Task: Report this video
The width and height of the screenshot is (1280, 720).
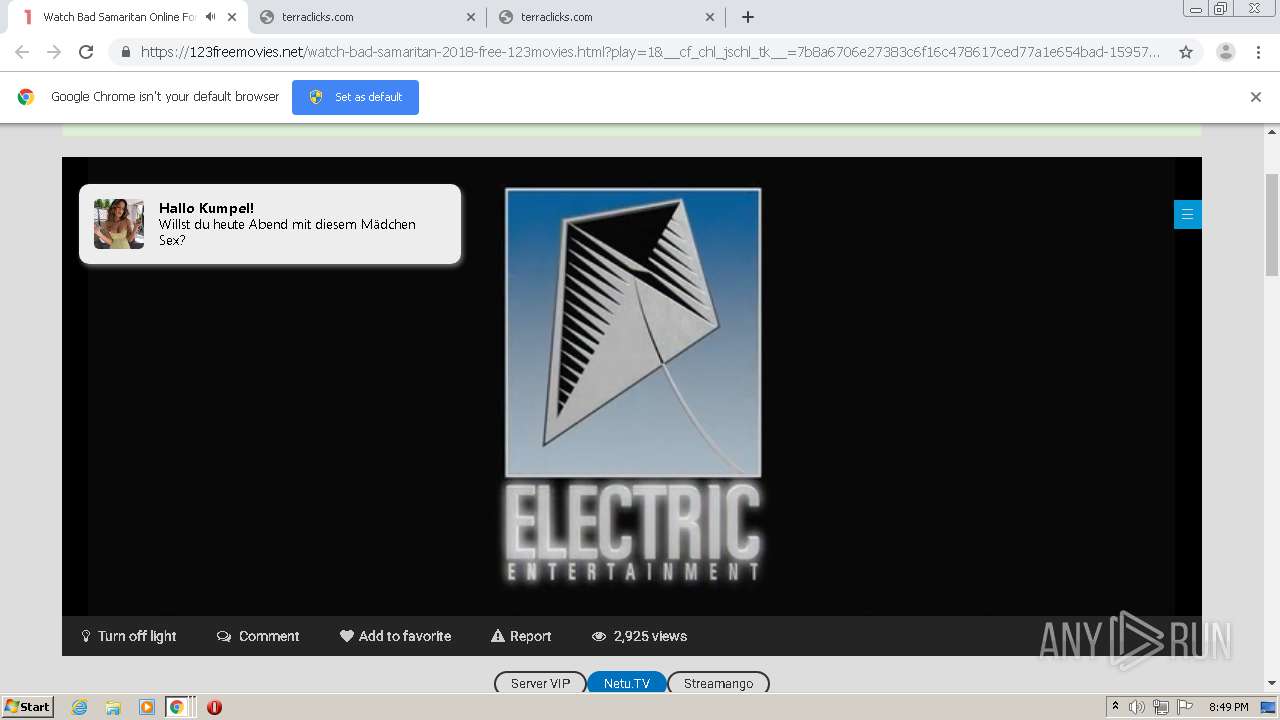Action: click(x=521, y=636)
